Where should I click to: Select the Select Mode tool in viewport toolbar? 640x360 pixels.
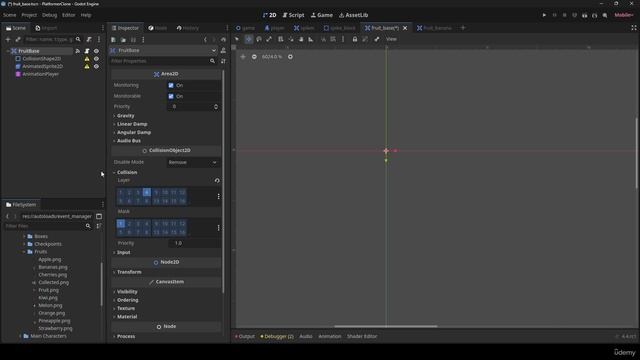(237, 39)
